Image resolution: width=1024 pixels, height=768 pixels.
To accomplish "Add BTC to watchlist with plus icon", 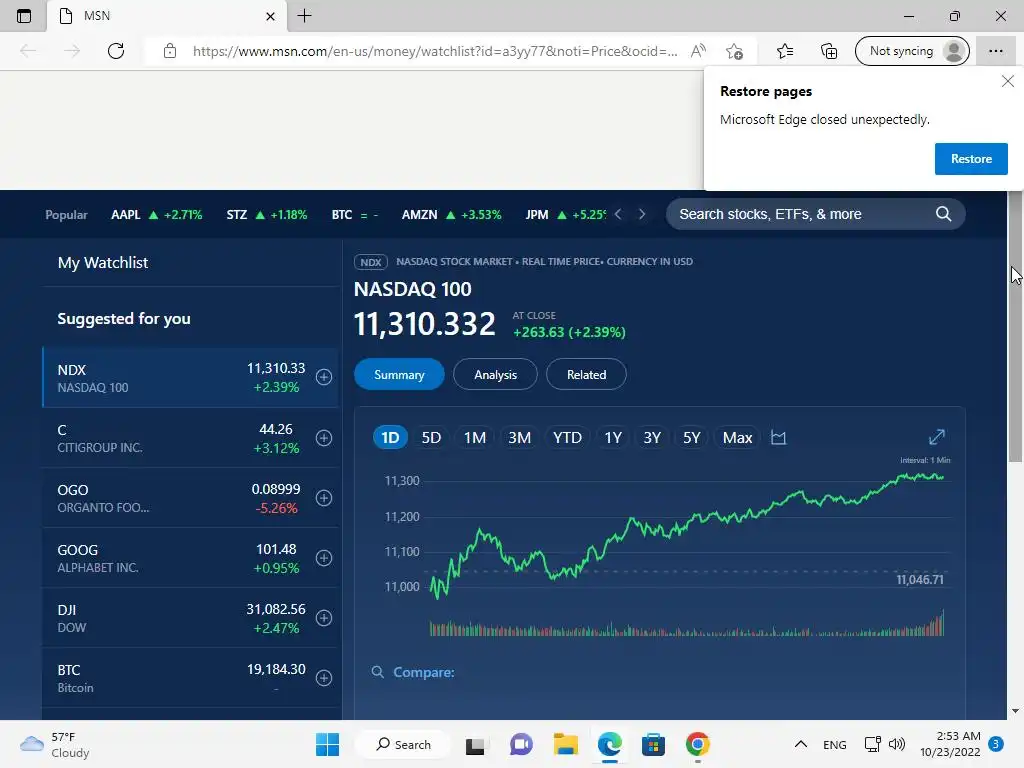I will (x=324, y=679).
